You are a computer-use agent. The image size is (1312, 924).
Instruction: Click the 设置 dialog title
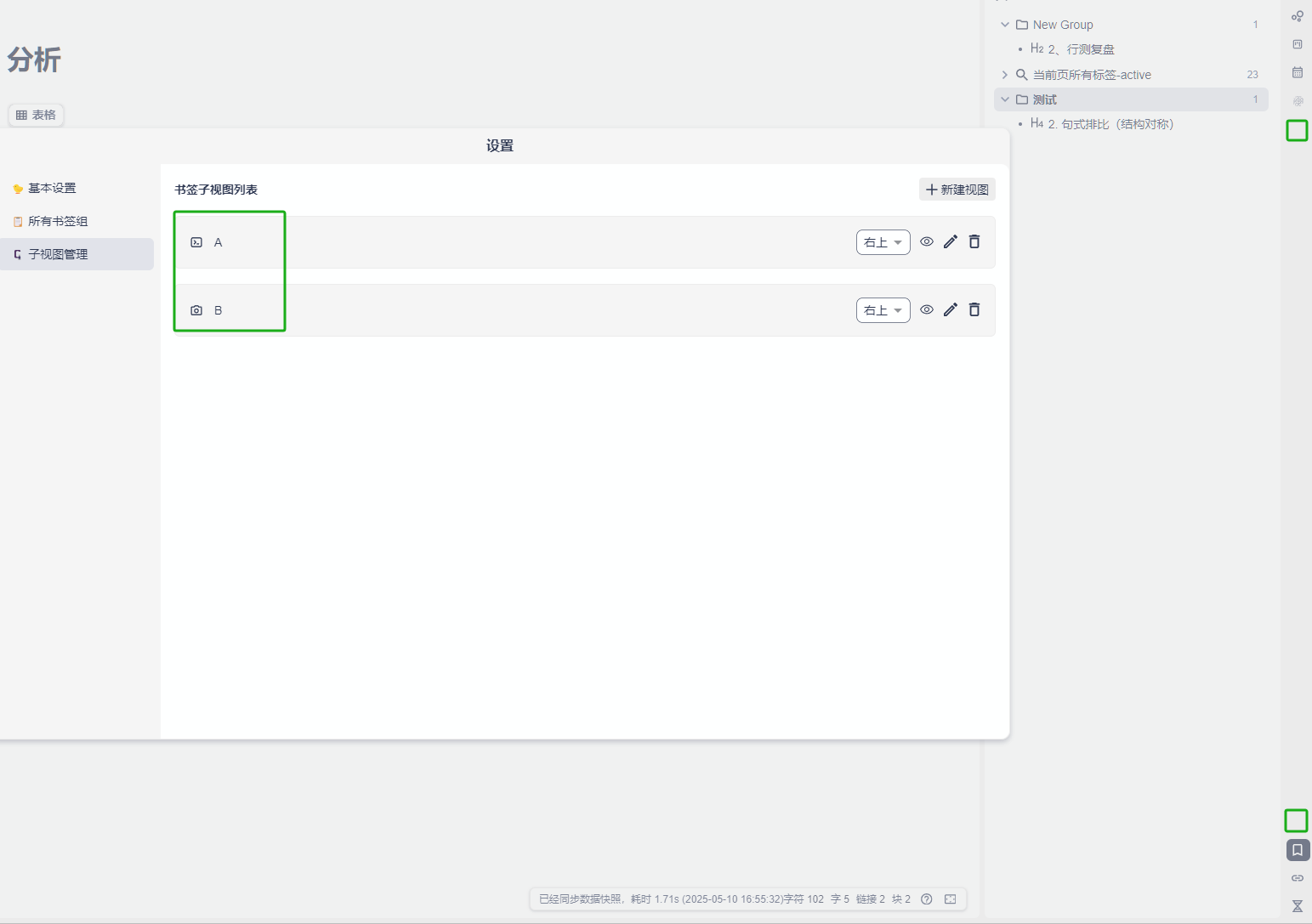(x=500, y=145)
